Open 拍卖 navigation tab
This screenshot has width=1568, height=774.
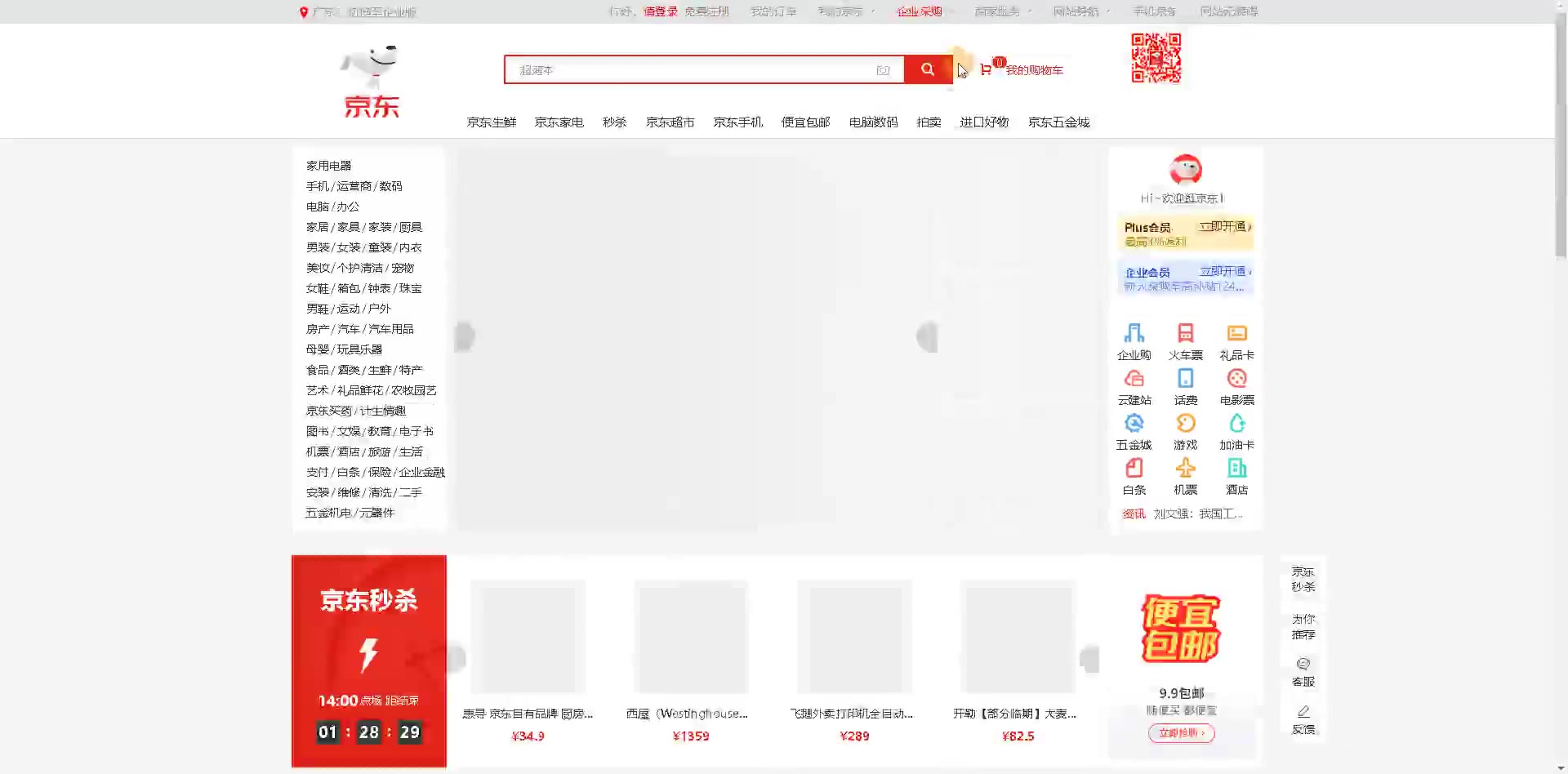point(929,122)
